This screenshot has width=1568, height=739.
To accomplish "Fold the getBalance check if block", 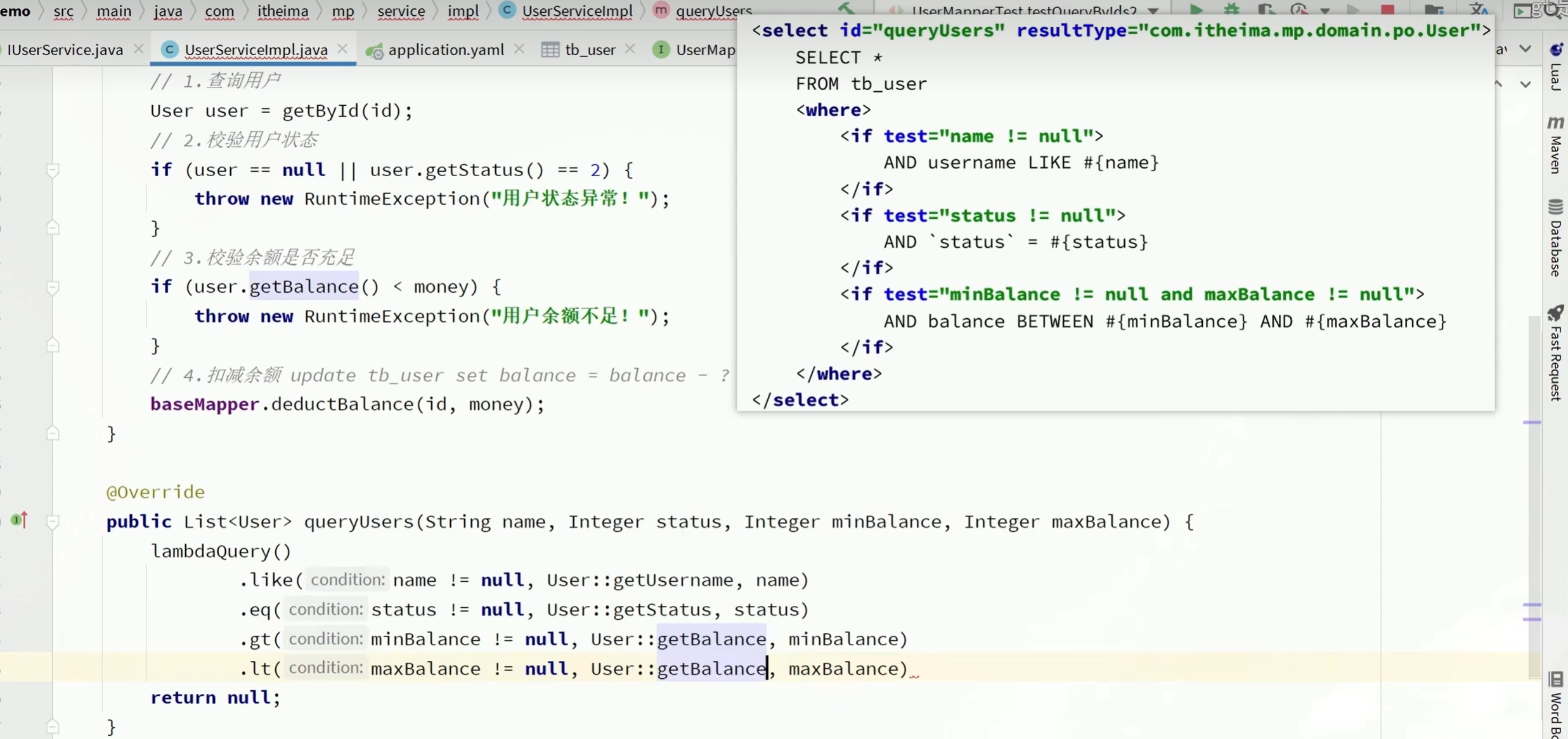I will (x=53, y=287).
